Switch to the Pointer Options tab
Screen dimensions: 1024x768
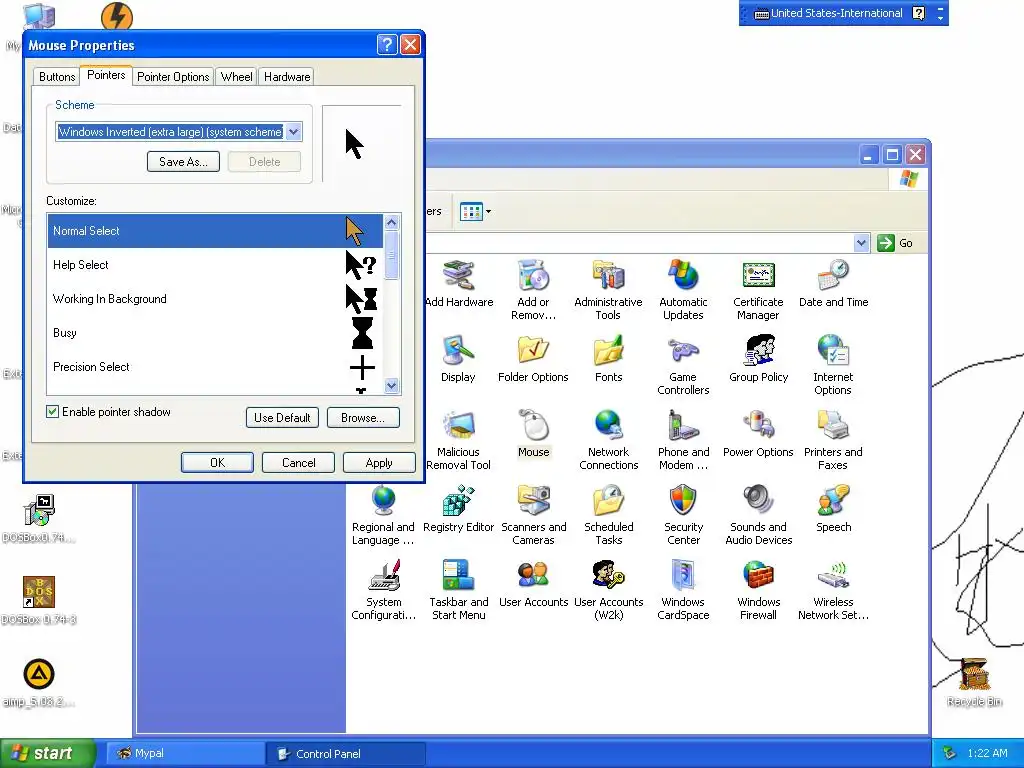coord(173,76)
